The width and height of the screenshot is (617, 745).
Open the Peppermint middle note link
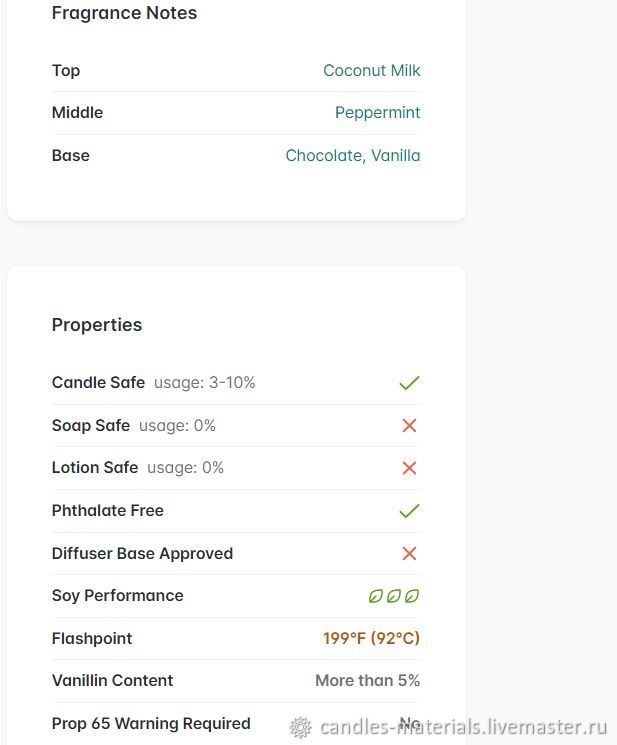[377, 113]
